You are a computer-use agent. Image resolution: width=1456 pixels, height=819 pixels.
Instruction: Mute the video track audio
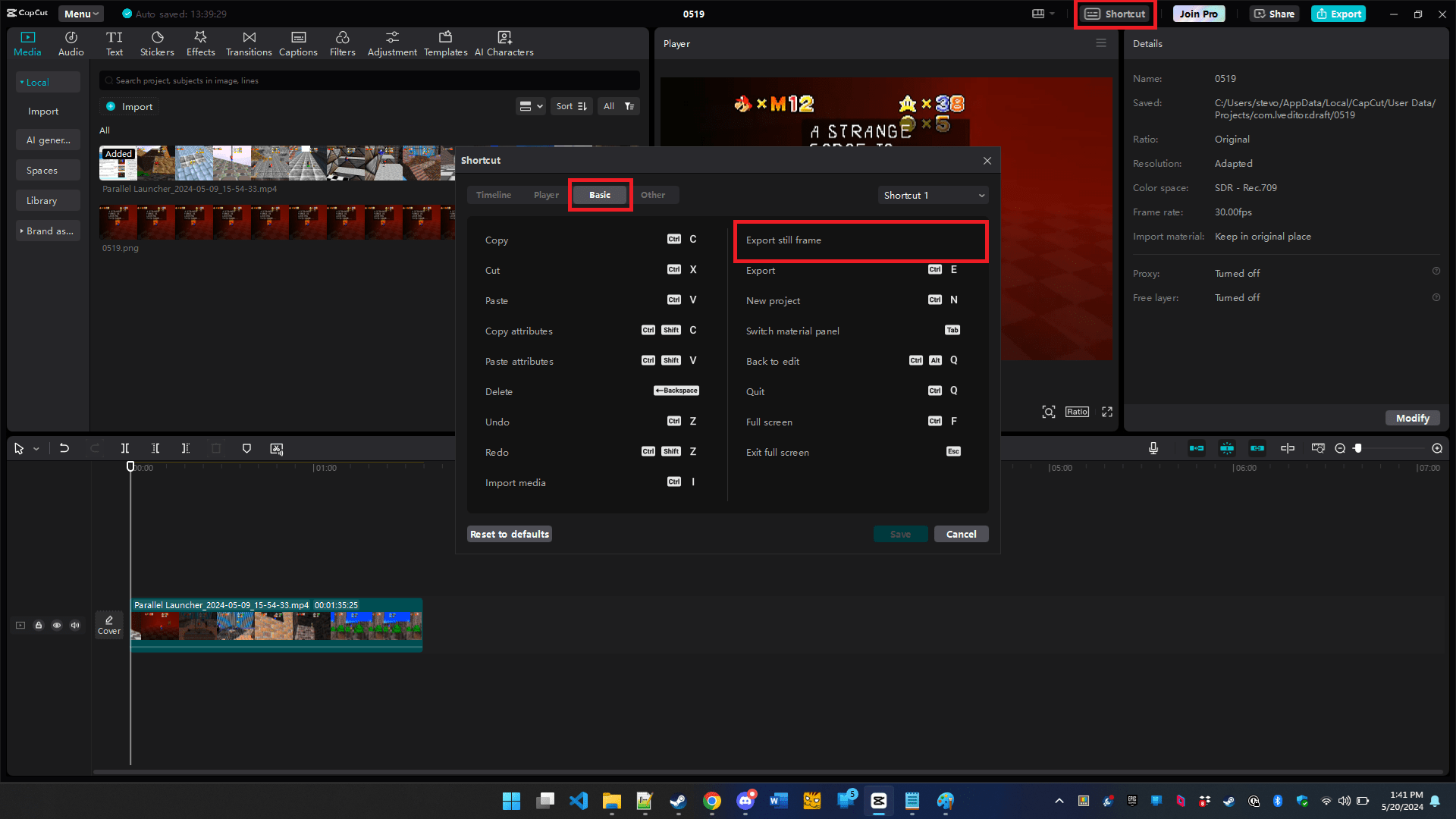75,625
